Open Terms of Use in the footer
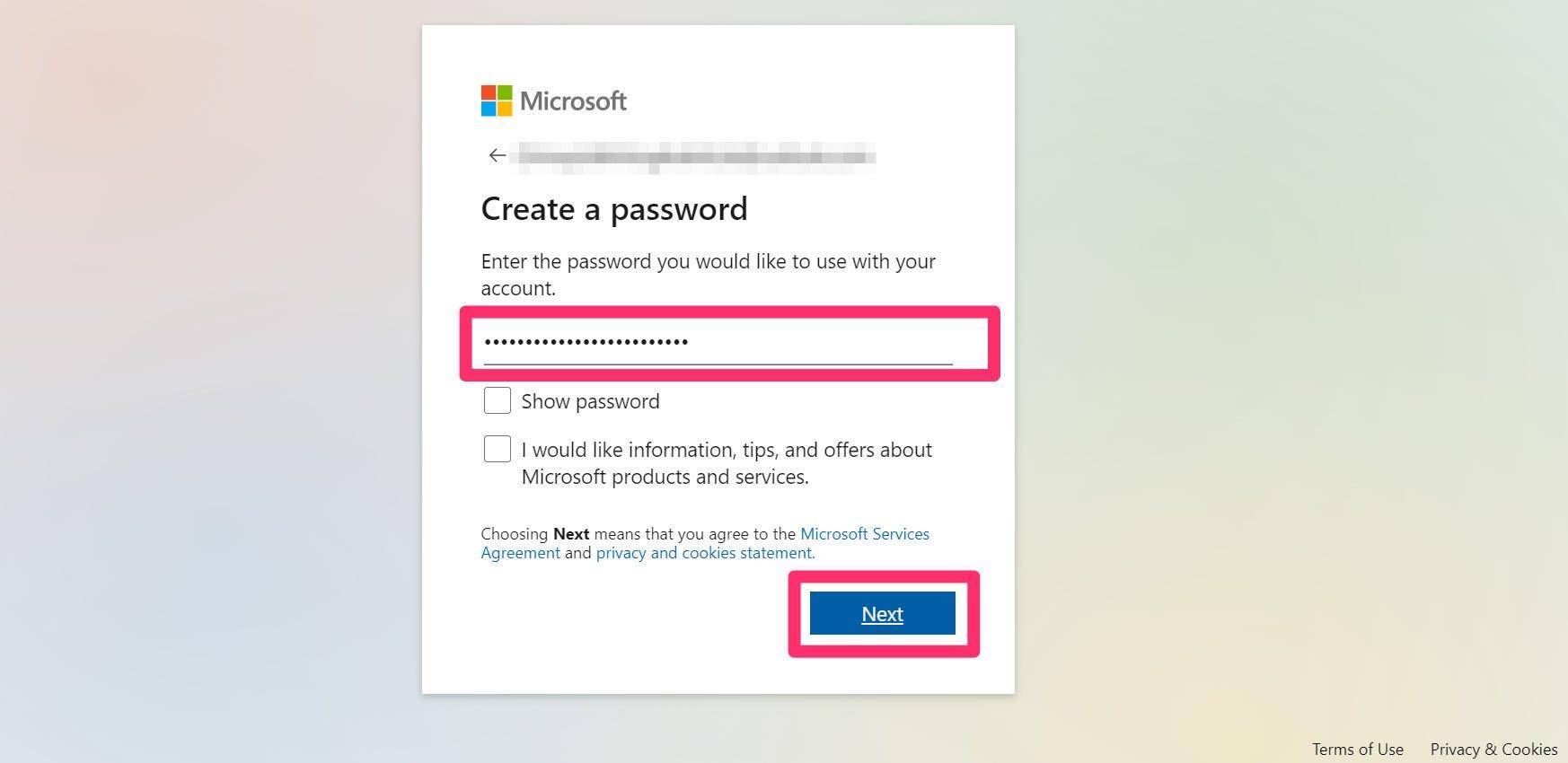 [1357, 749]
